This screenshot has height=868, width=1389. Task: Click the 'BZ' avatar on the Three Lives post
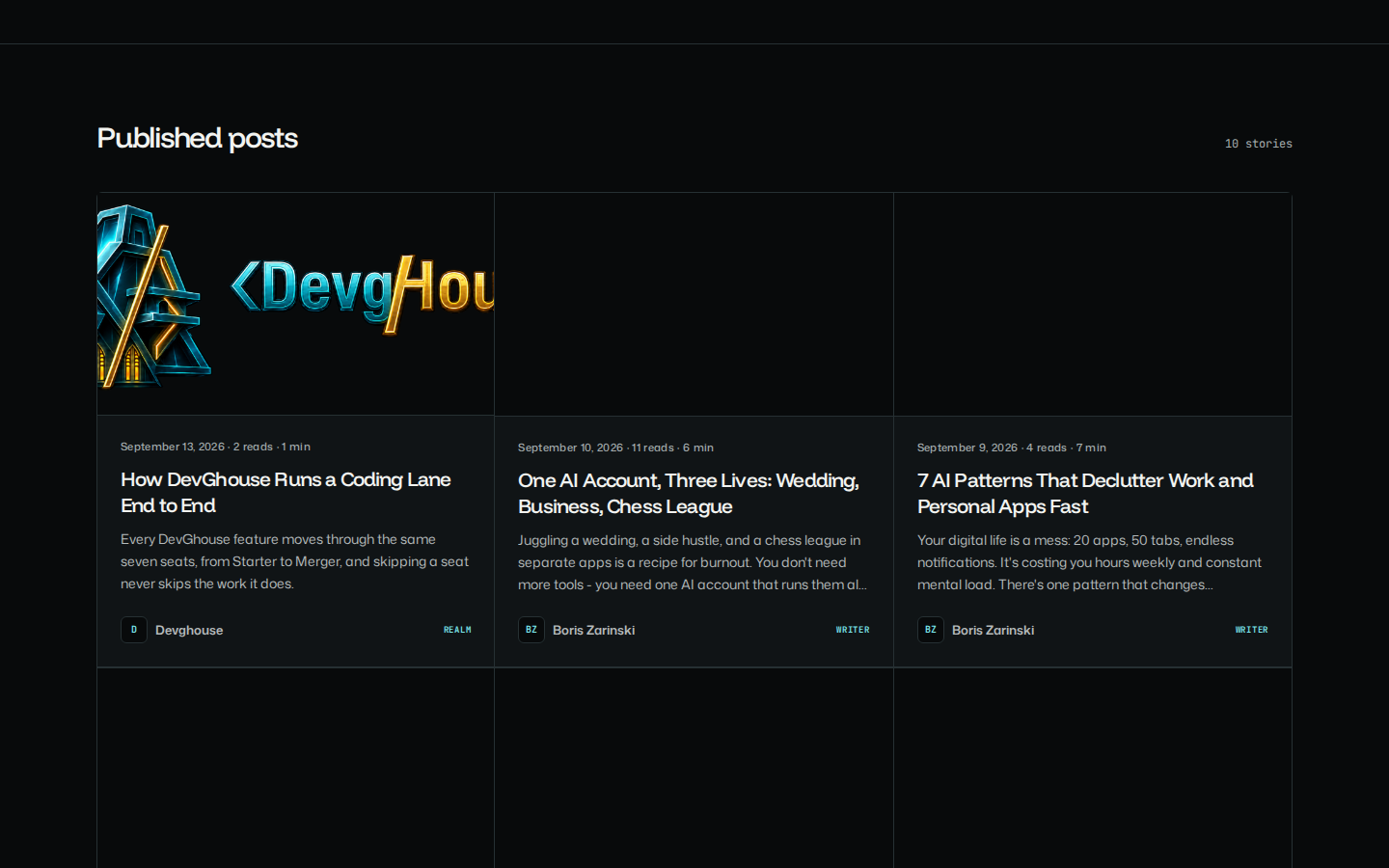pos(531,630)
